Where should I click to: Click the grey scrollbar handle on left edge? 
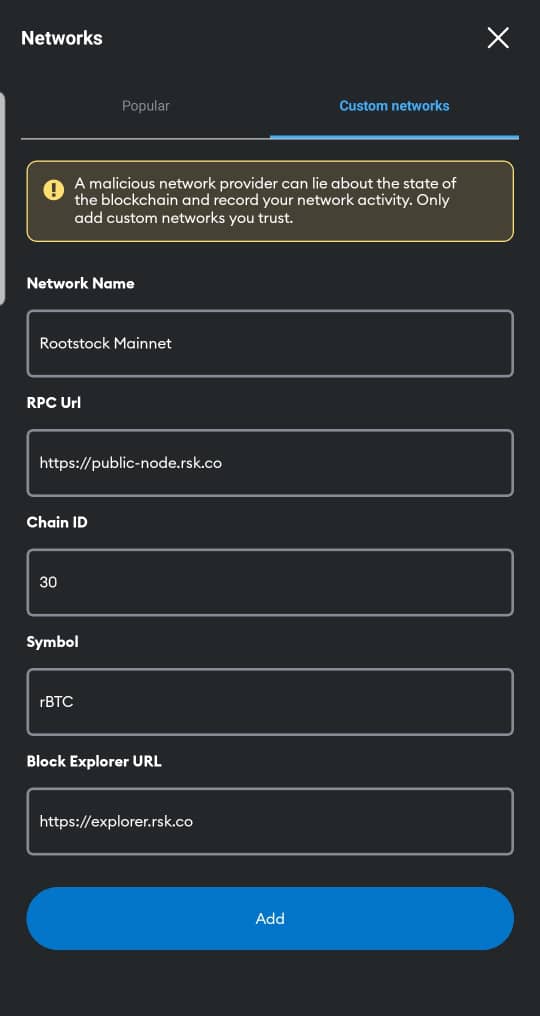[x=3, y=198]
